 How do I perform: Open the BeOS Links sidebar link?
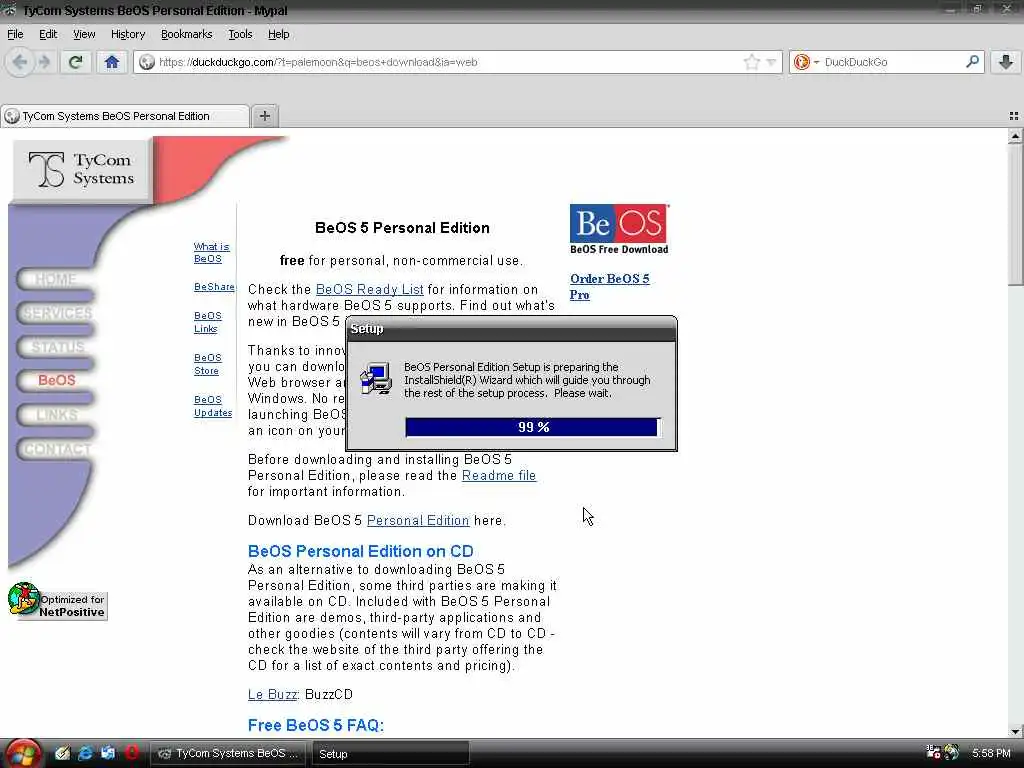pos(208,322)
